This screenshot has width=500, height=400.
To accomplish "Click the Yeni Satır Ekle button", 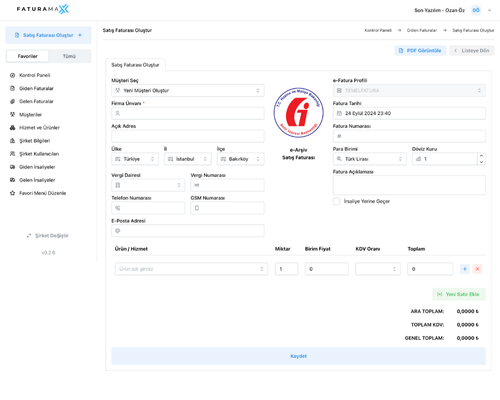I will tap(459, 294).
